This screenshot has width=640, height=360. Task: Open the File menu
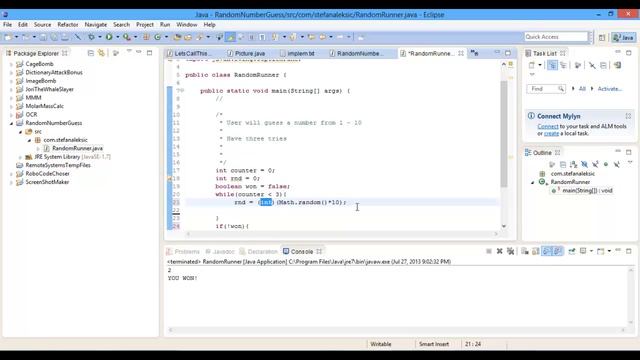[7, 25]
